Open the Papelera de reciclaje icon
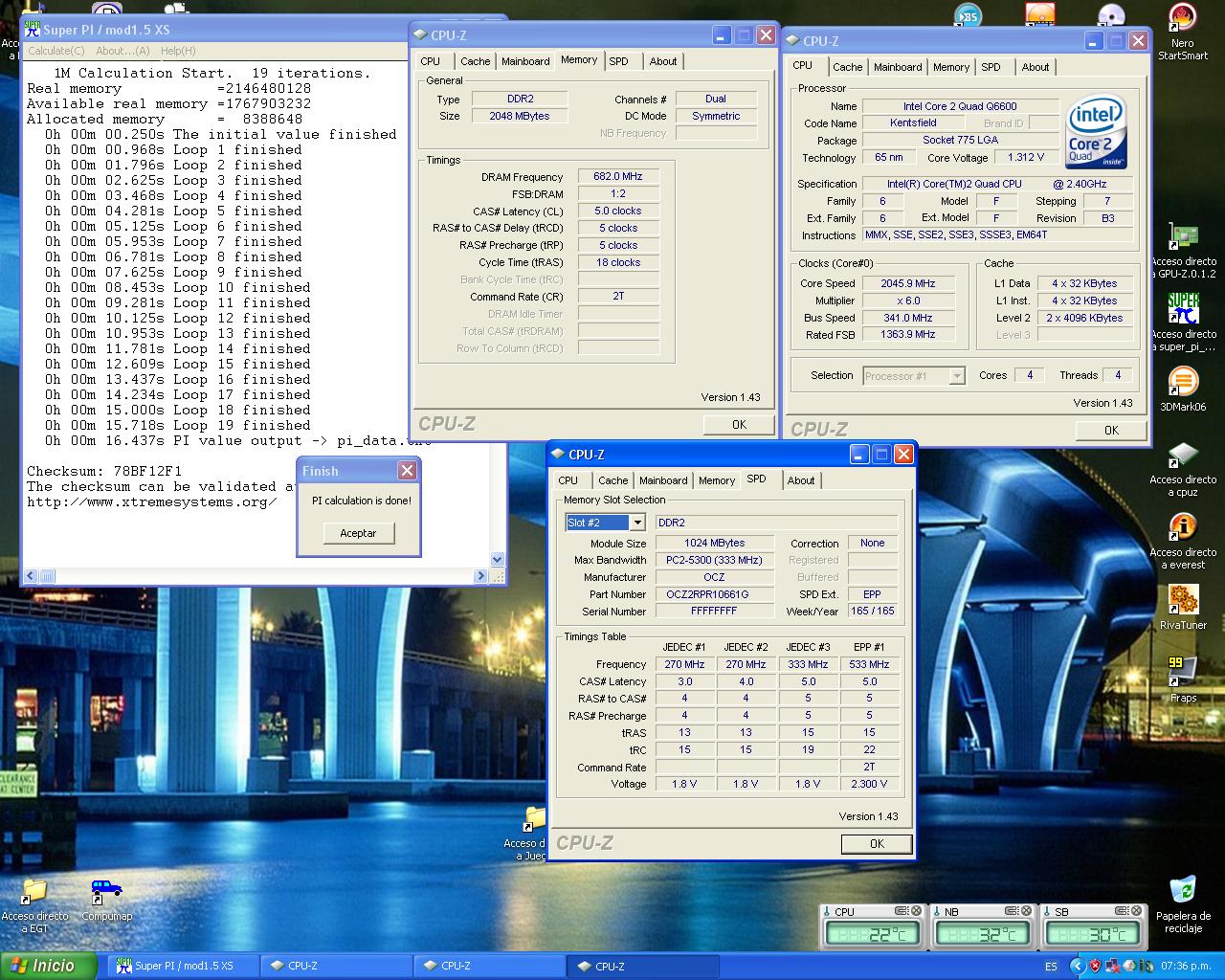 (x=1183, y=890)
